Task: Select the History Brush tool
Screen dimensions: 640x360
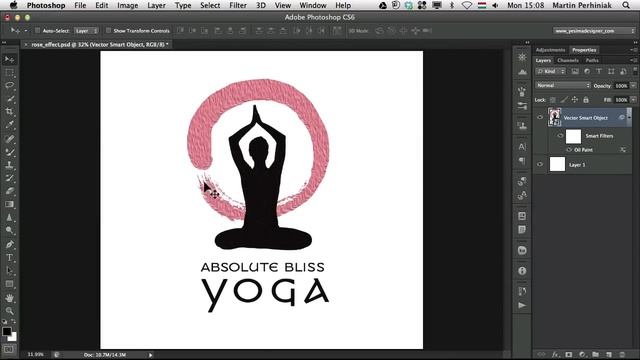Action: [9, 178]
